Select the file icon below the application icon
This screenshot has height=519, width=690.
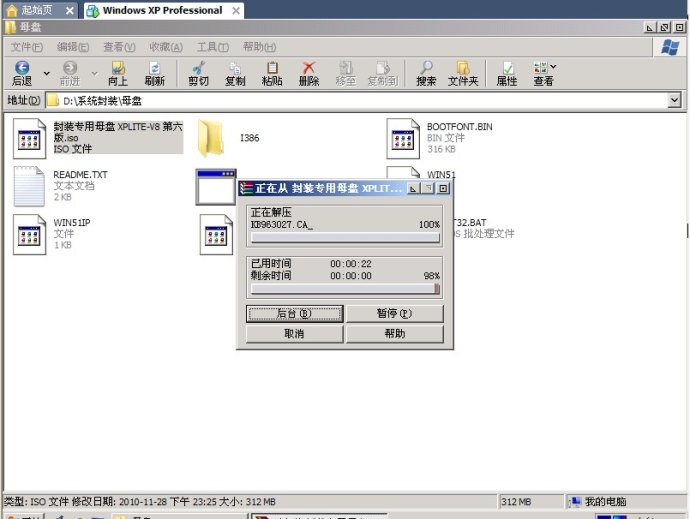pyautogui.click(x=216, y=235)
